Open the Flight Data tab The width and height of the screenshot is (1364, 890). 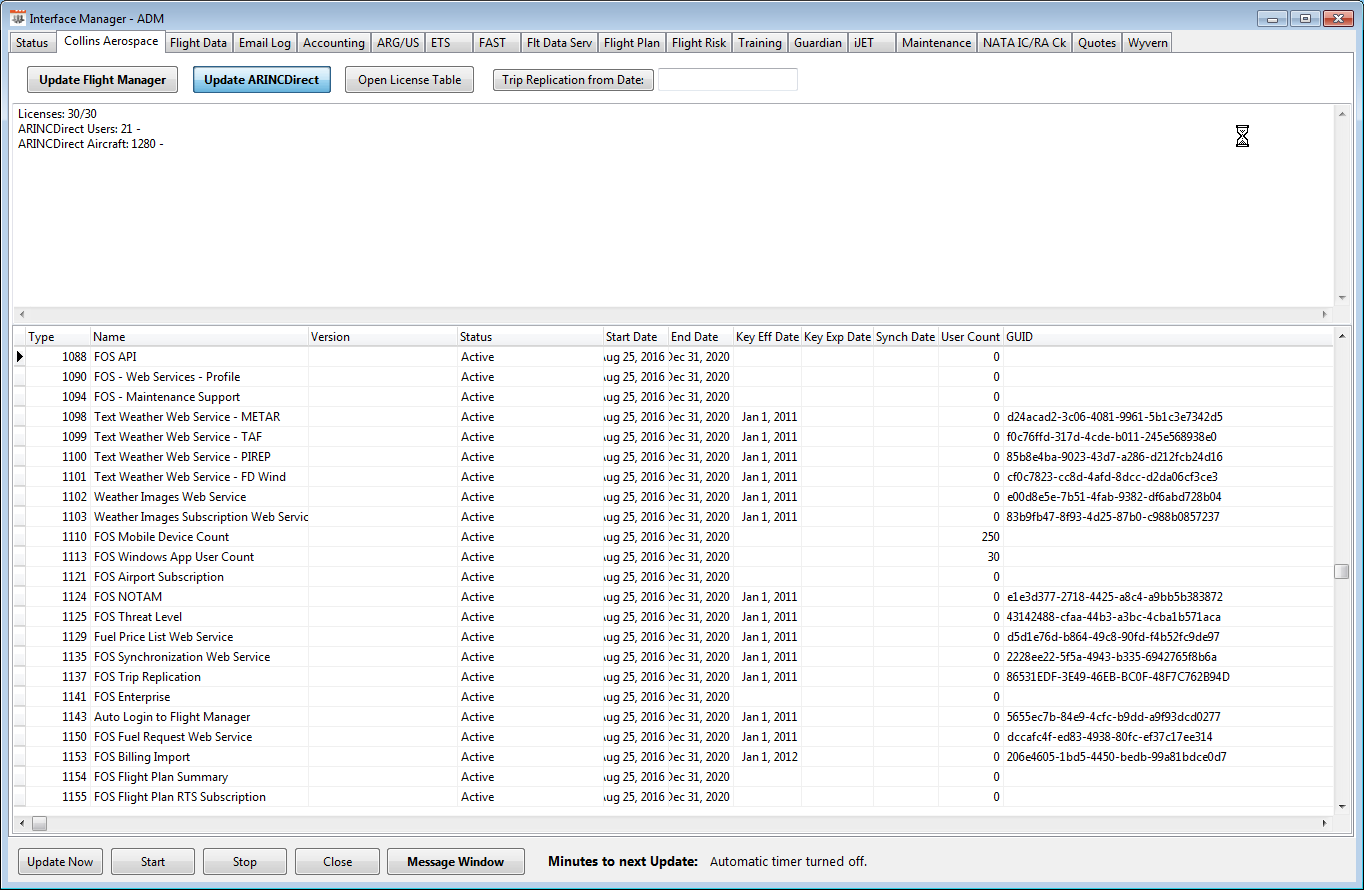click(198, 43)
